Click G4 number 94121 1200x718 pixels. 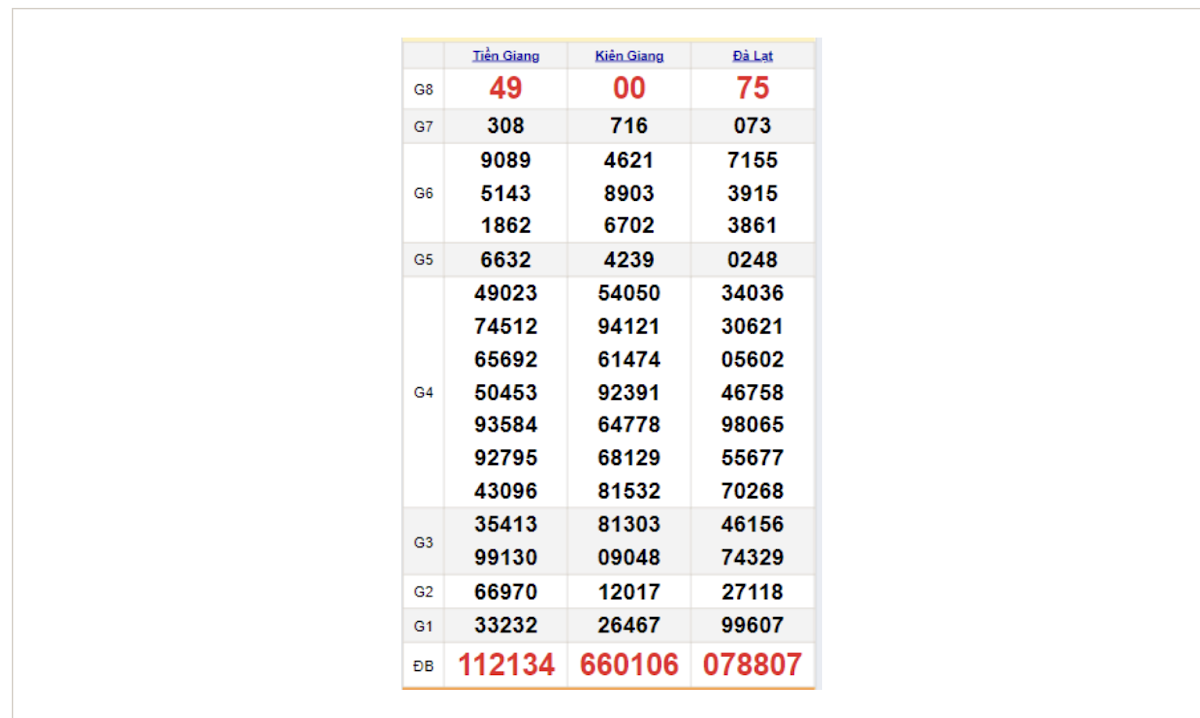pos(629,326)
